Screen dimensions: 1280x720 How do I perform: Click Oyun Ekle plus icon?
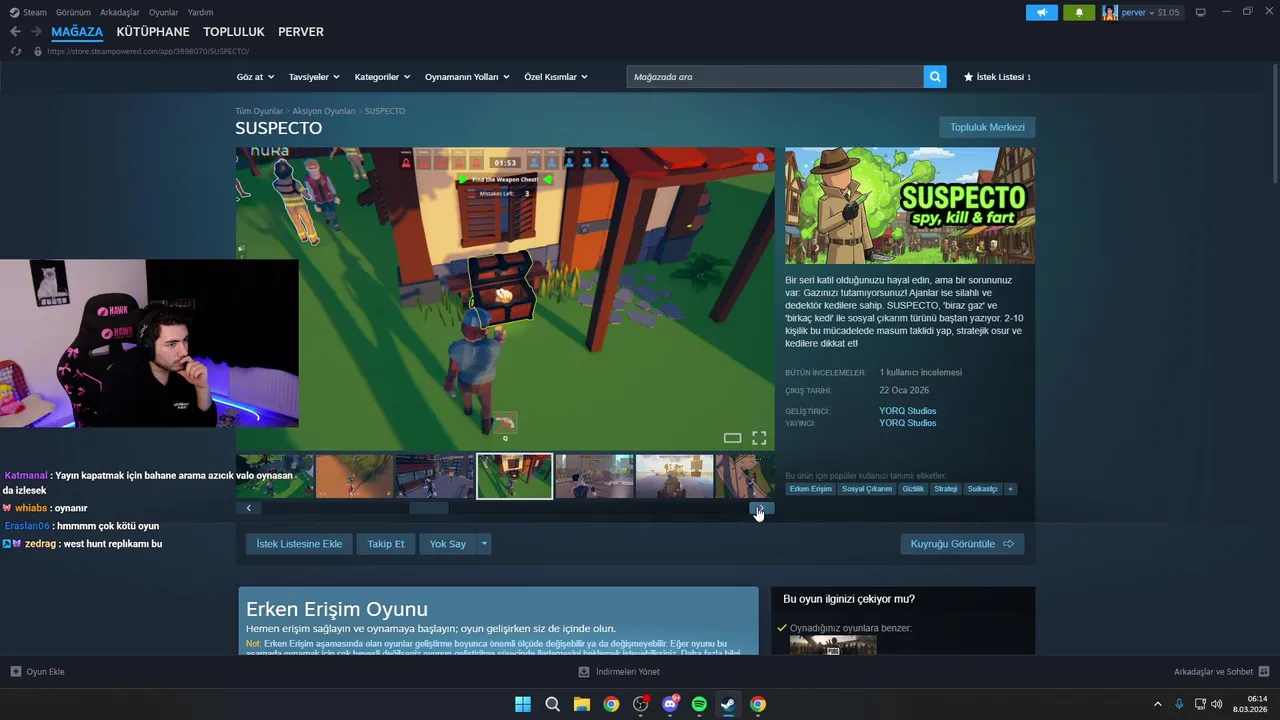16,672
